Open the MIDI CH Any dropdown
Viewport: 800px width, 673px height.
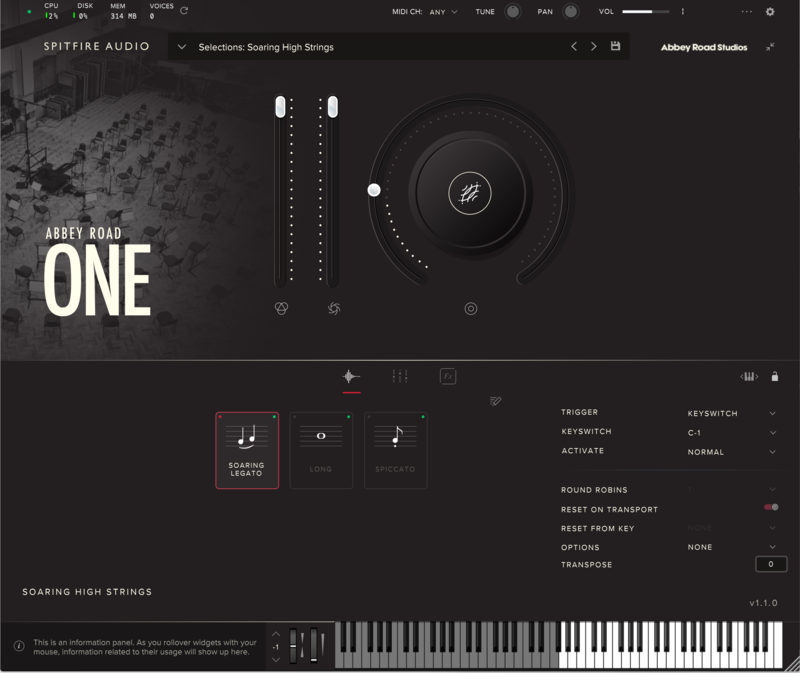point(443,12)
